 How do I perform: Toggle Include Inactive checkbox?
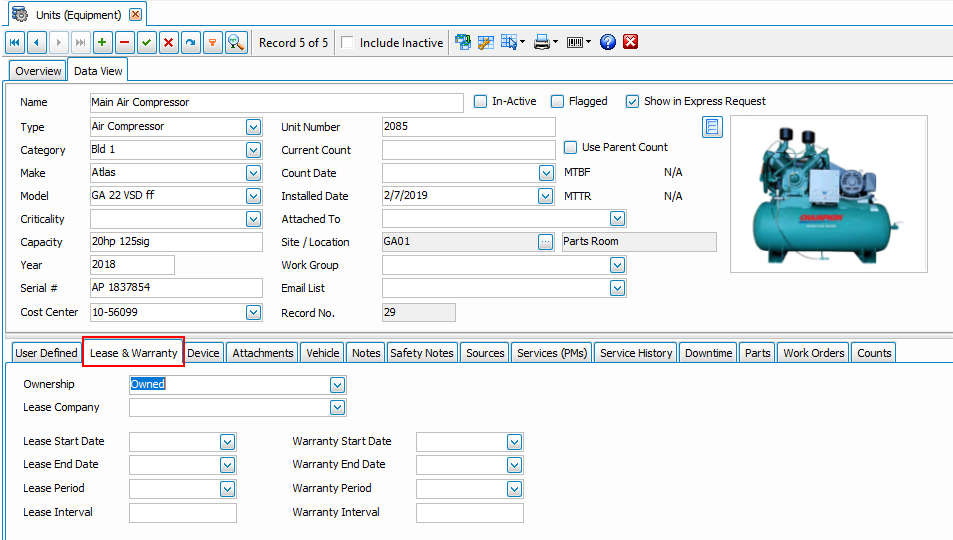coord(347,43)
